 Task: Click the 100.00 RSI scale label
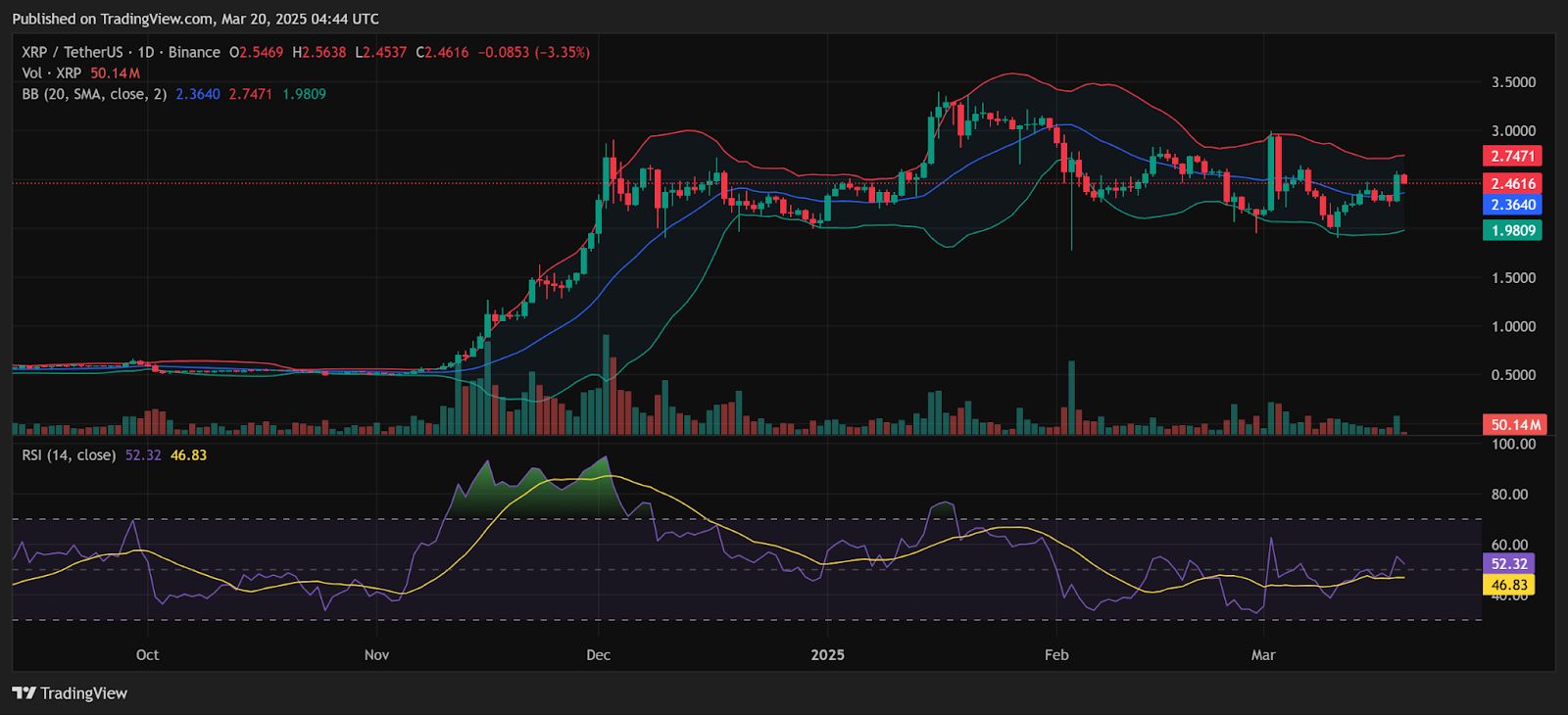tap(1513, 444)
